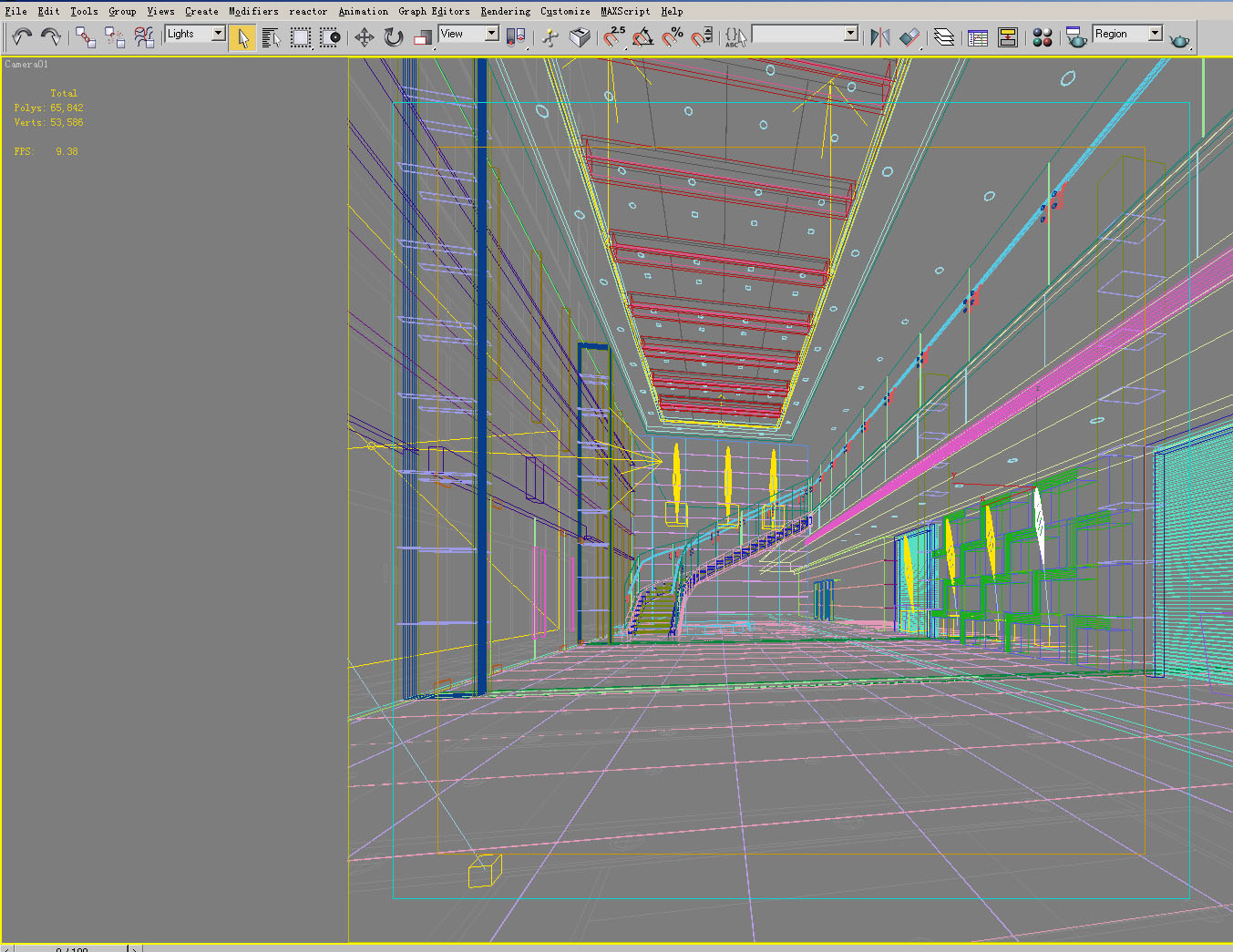This screenshot has width=1233, height=952.
Task: Open the Views menu
Action: tap(160, 11)
